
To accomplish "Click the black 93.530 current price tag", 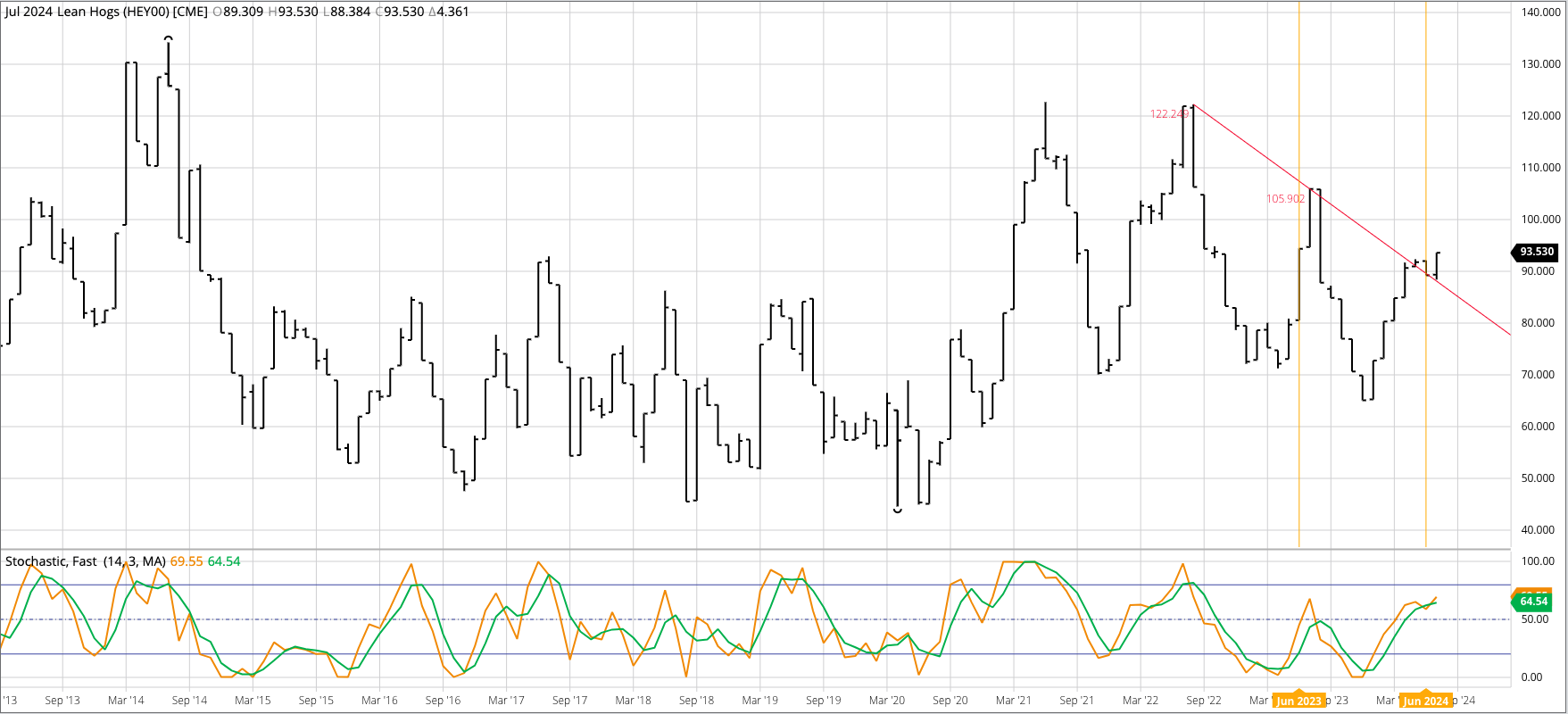I will (1536, 252).
